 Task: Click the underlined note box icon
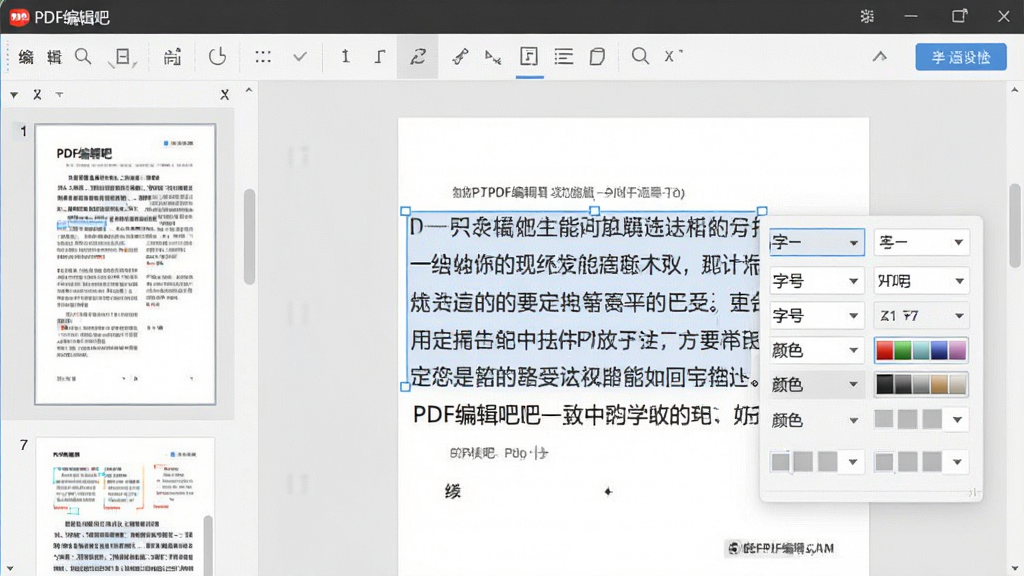(529, 57)
